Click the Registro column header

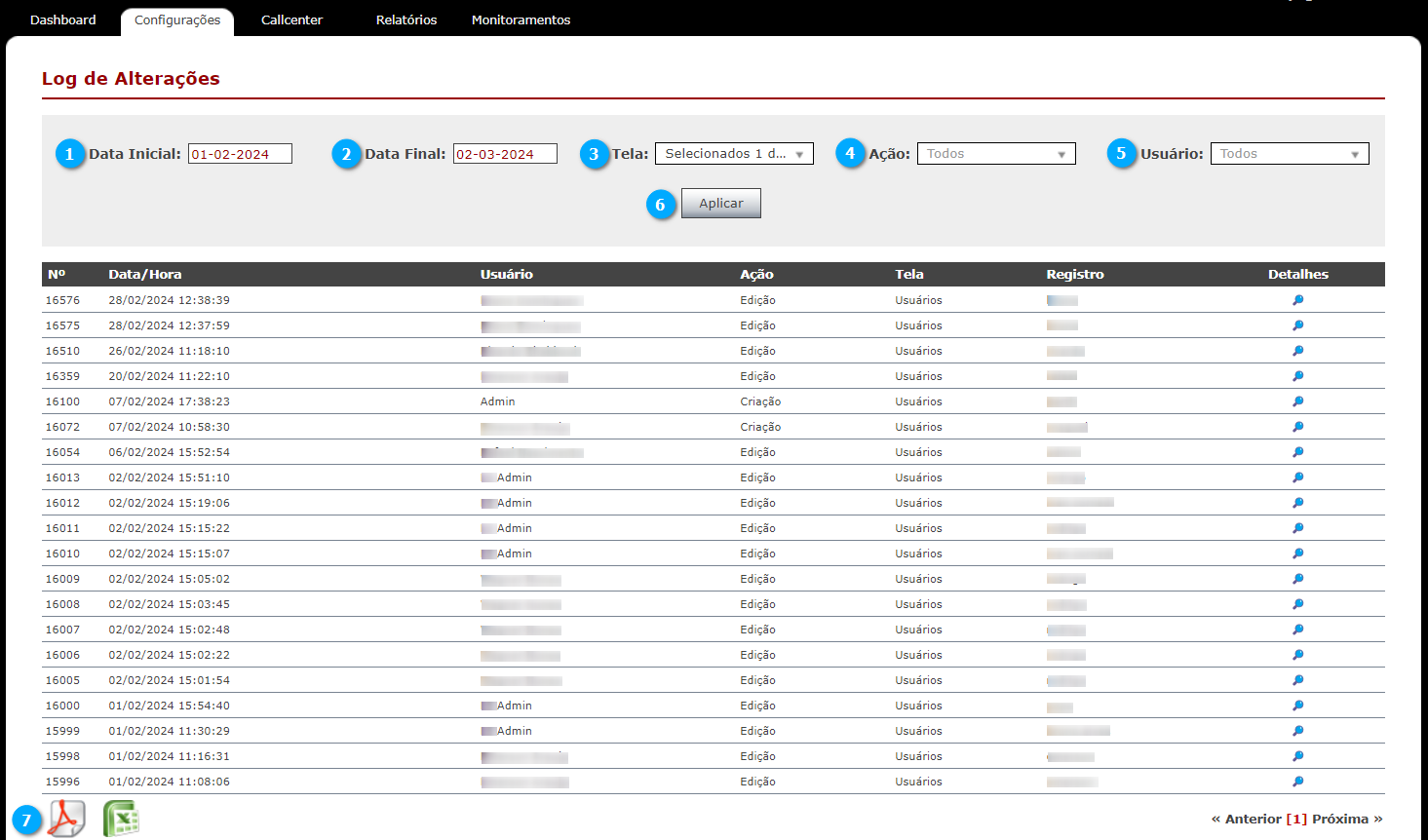click(x=1075, y=275)
